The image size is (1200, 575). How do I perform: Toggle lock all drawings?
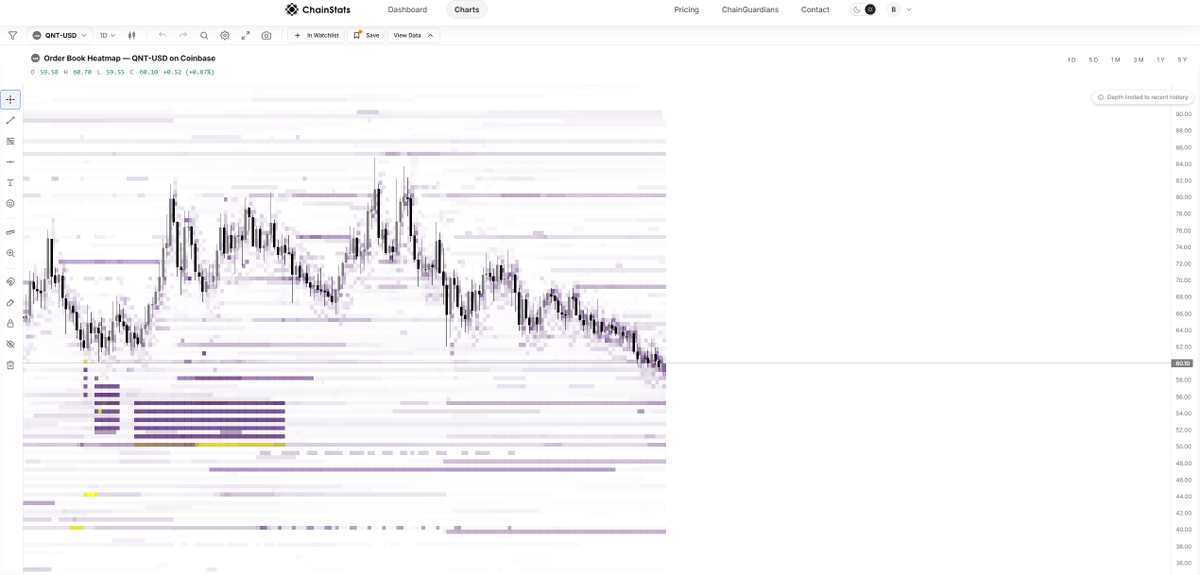point(11,323)
